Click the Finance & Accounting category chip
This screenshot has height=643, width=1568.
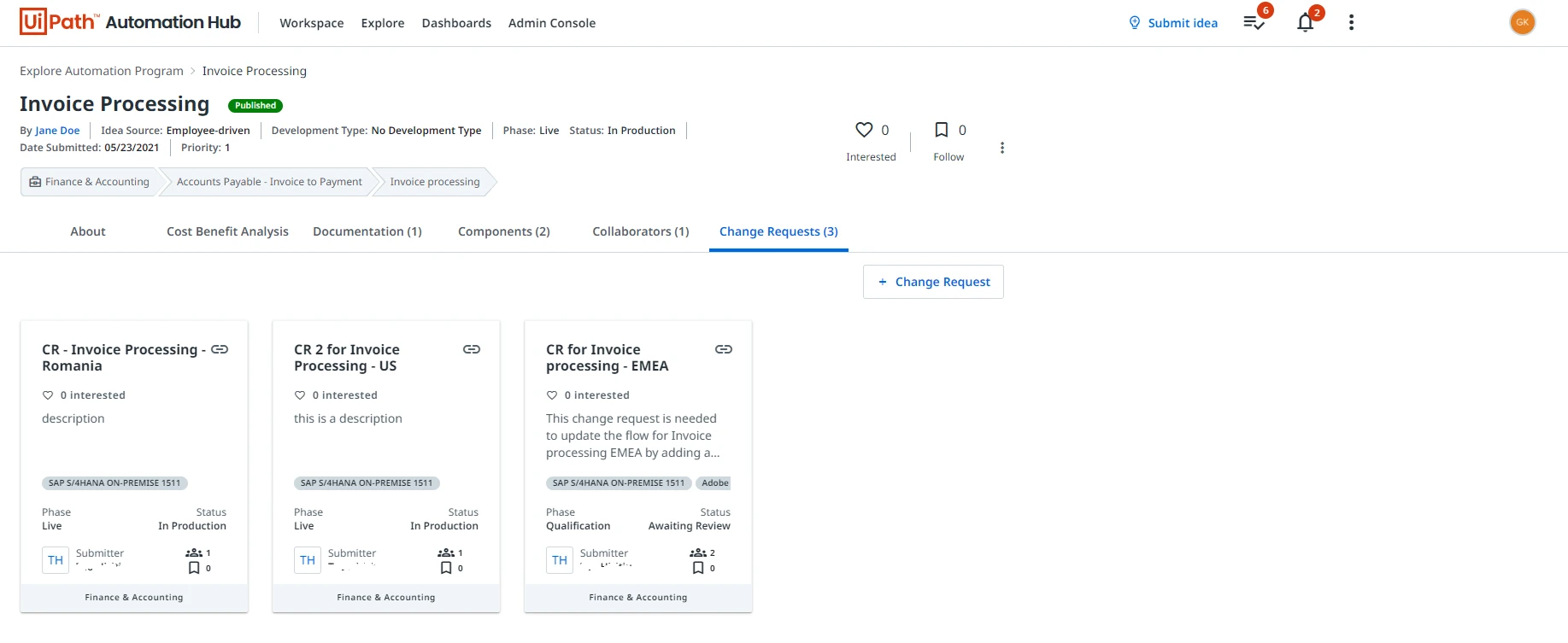point(90,182)
